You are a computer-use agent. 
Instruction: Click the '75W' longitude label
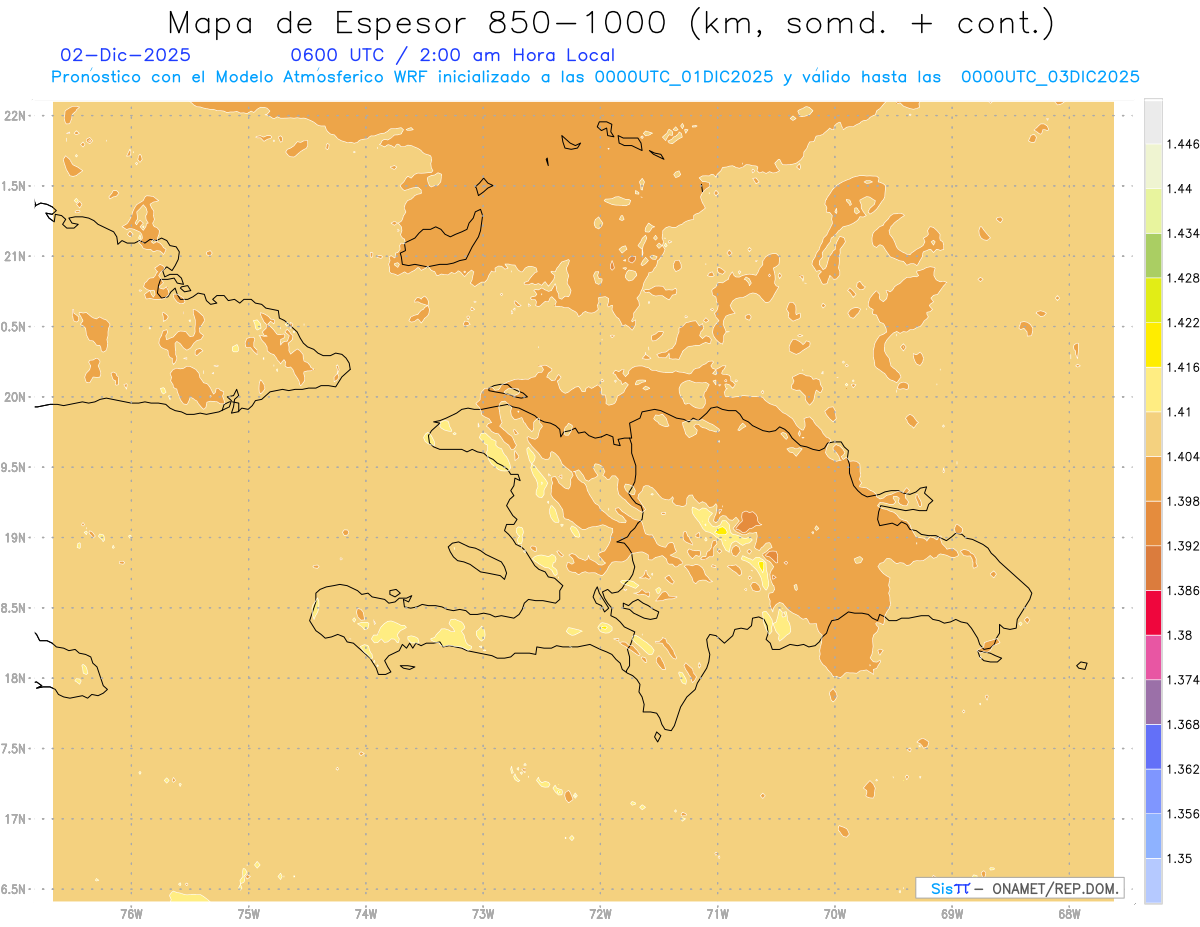248,914
